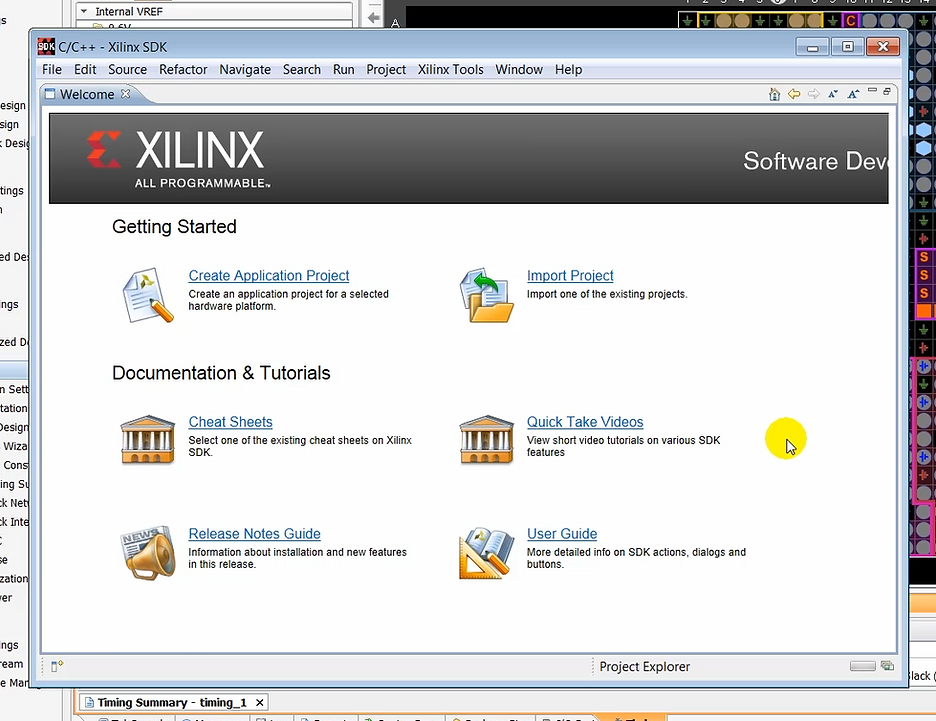Click the Release Notes Guide megaphone icon
The image size is (936, 721).
click(x=148, y=551)
